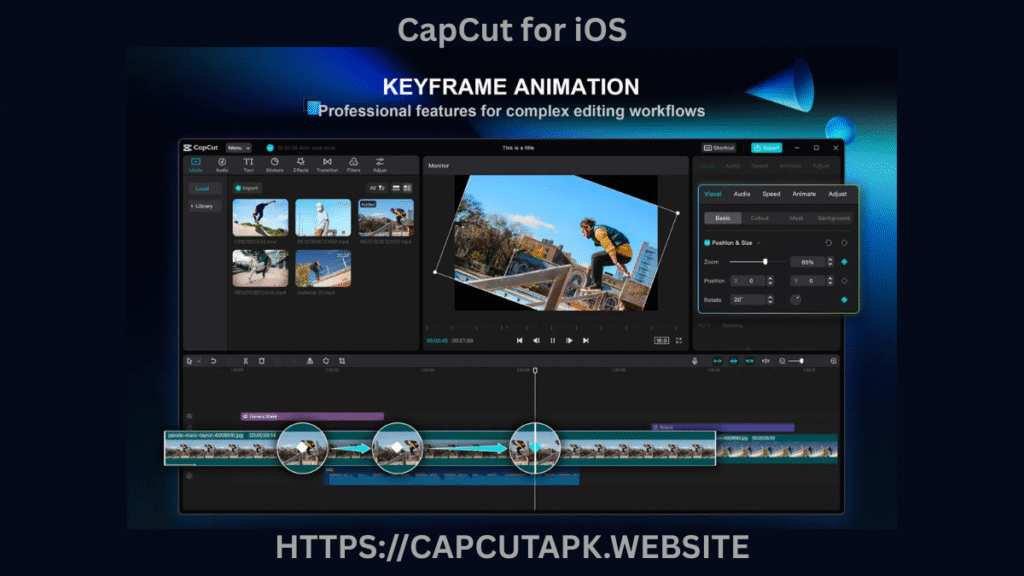Viewport: 1024px width, 576px height.
Task: Switch to the Animate tab
Action: (804, 193)
